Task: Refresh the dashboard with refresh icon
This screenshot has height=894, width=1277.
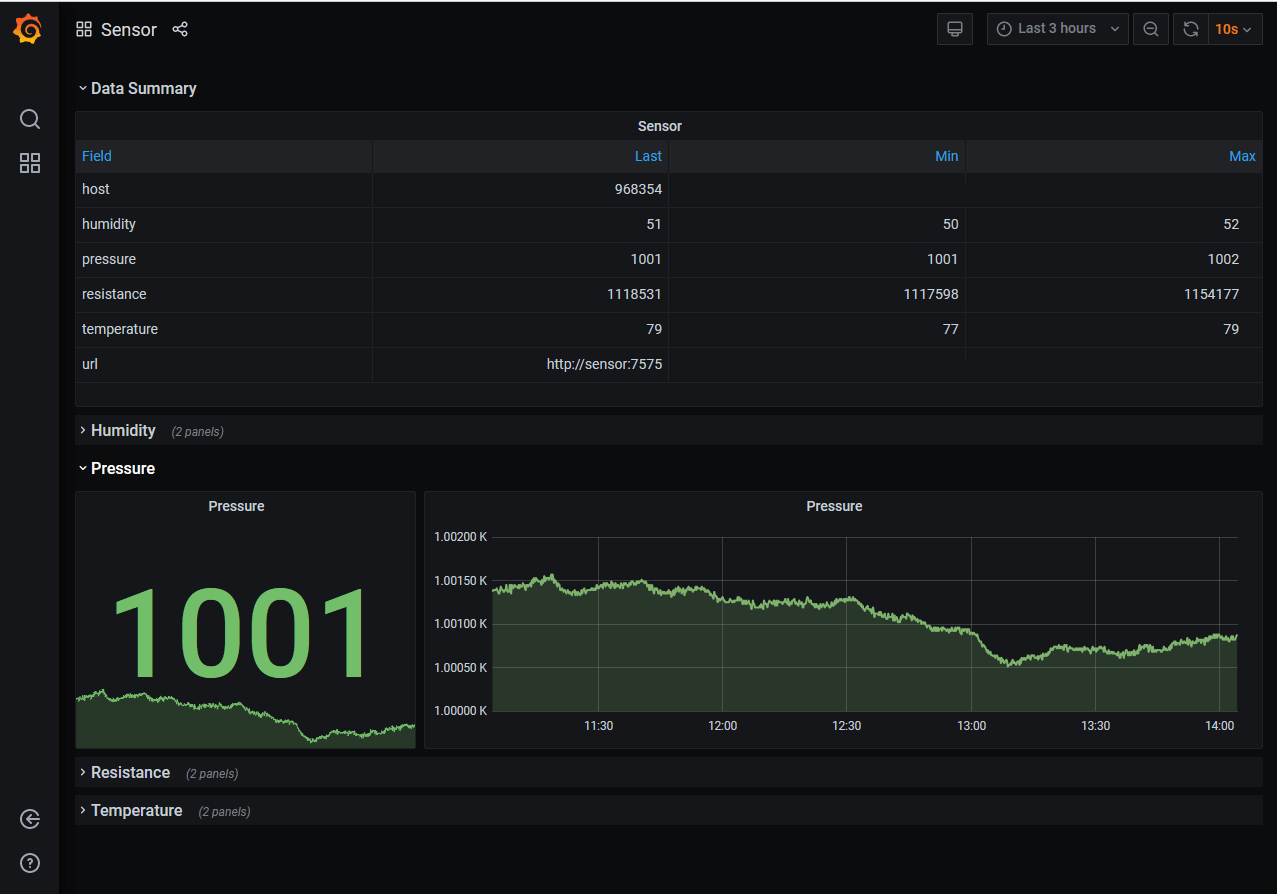Action: tap(1190, 29)
